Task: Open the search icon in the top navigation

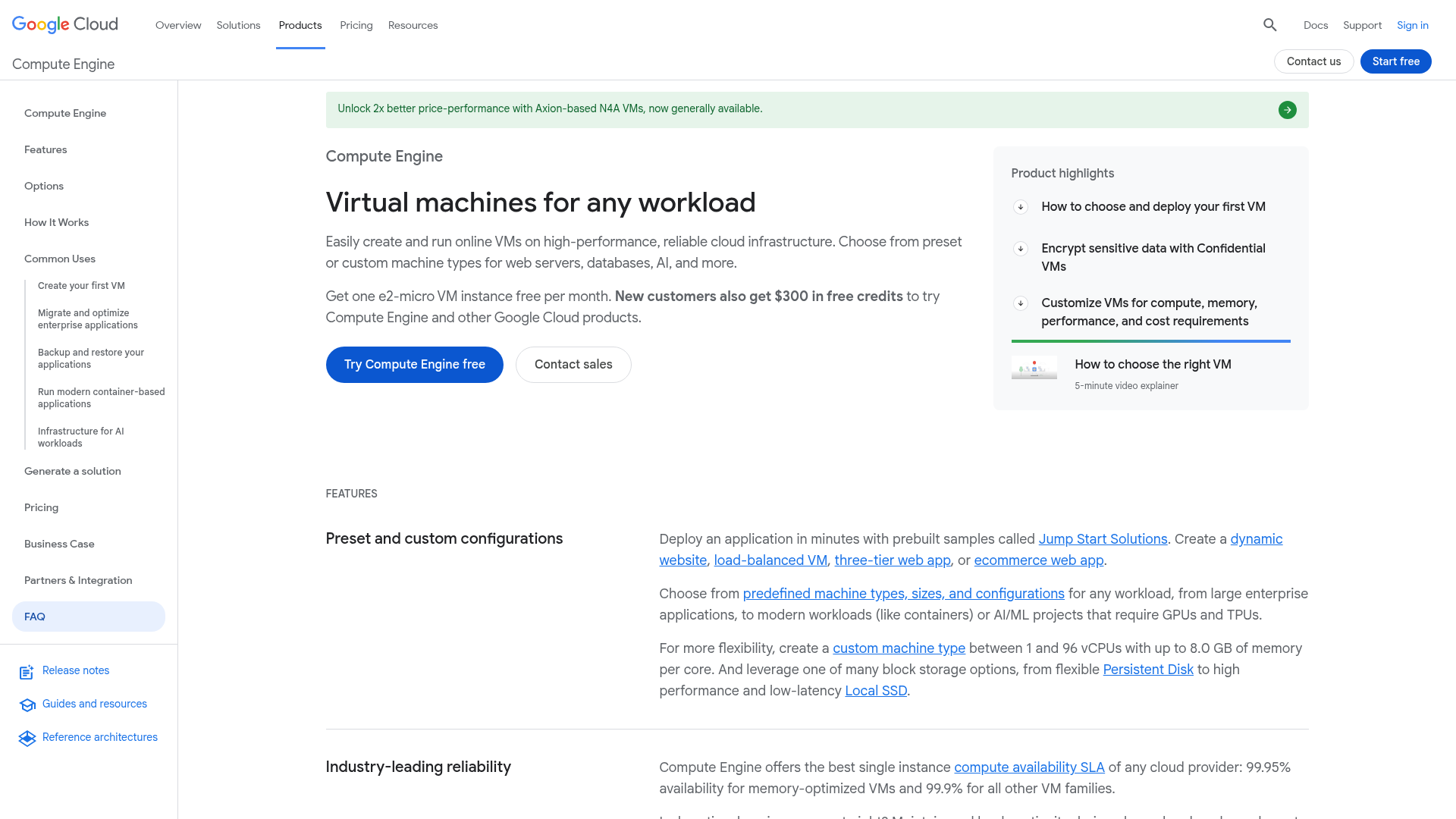Action: point(1270,25)
